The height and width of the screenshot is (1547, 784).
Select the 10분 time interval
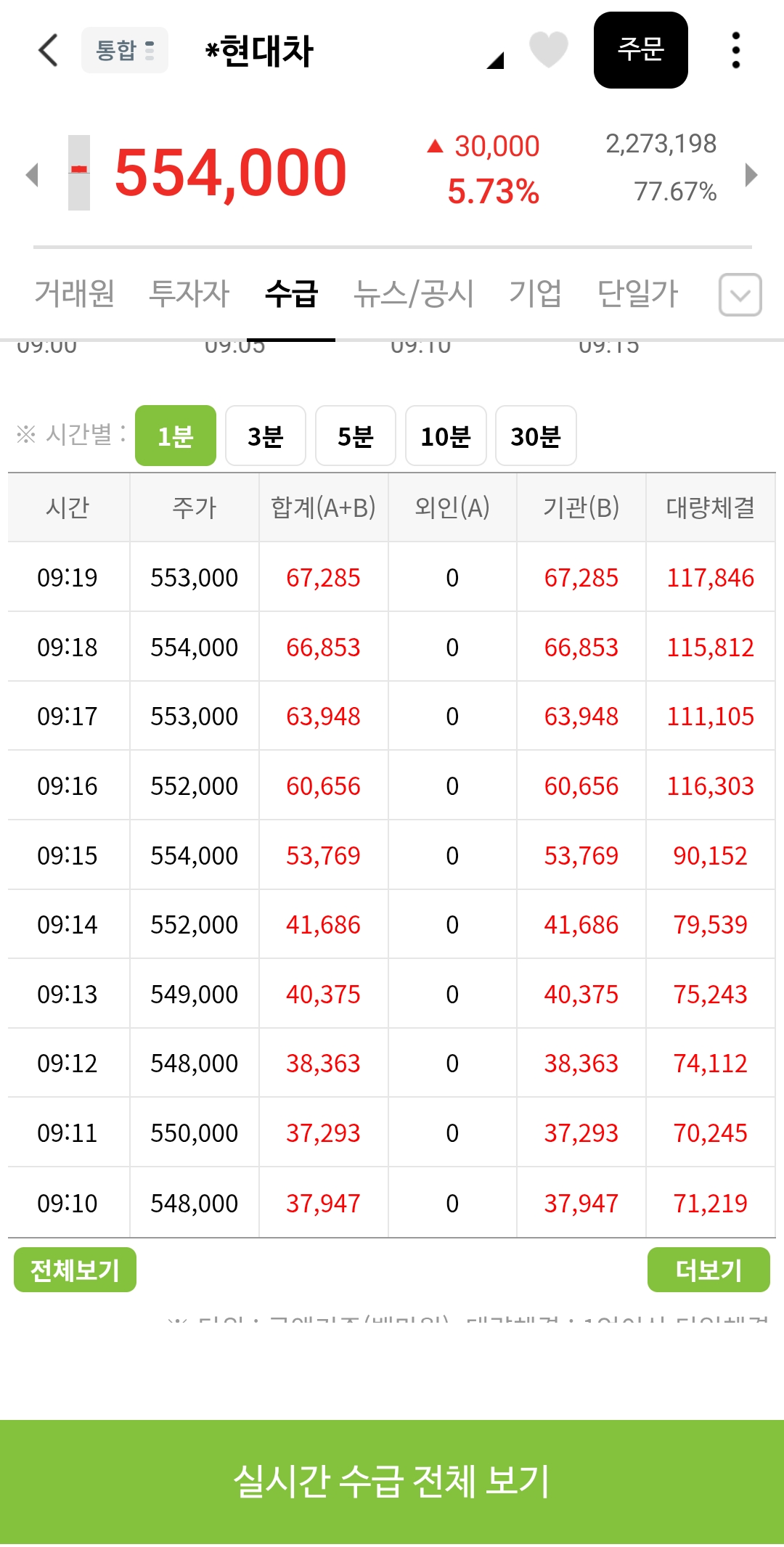446,436
